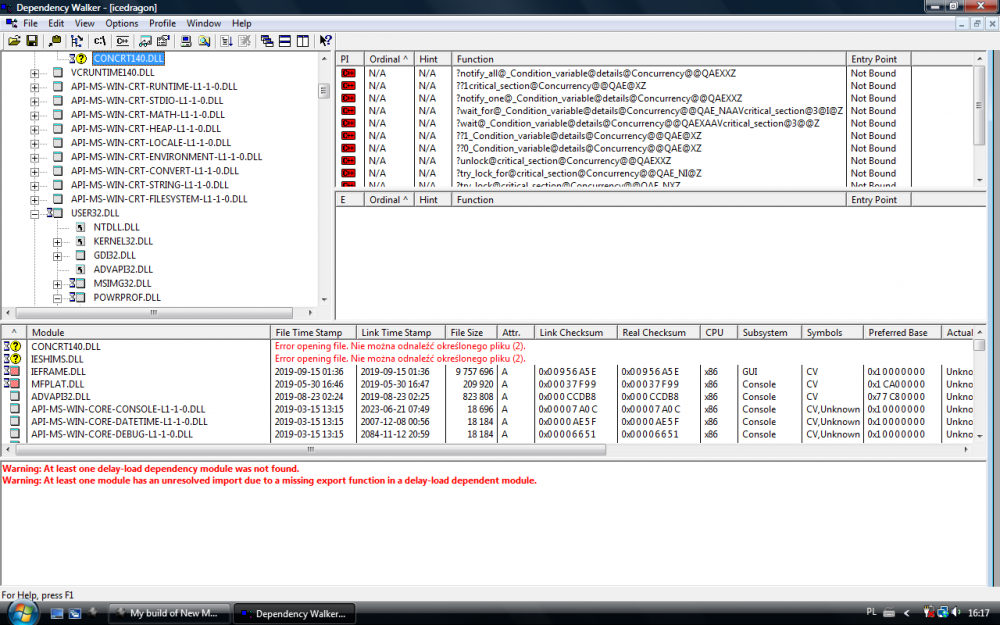
Task: Switch to My build of New M... taskbar button
Action: click(168, 613)
